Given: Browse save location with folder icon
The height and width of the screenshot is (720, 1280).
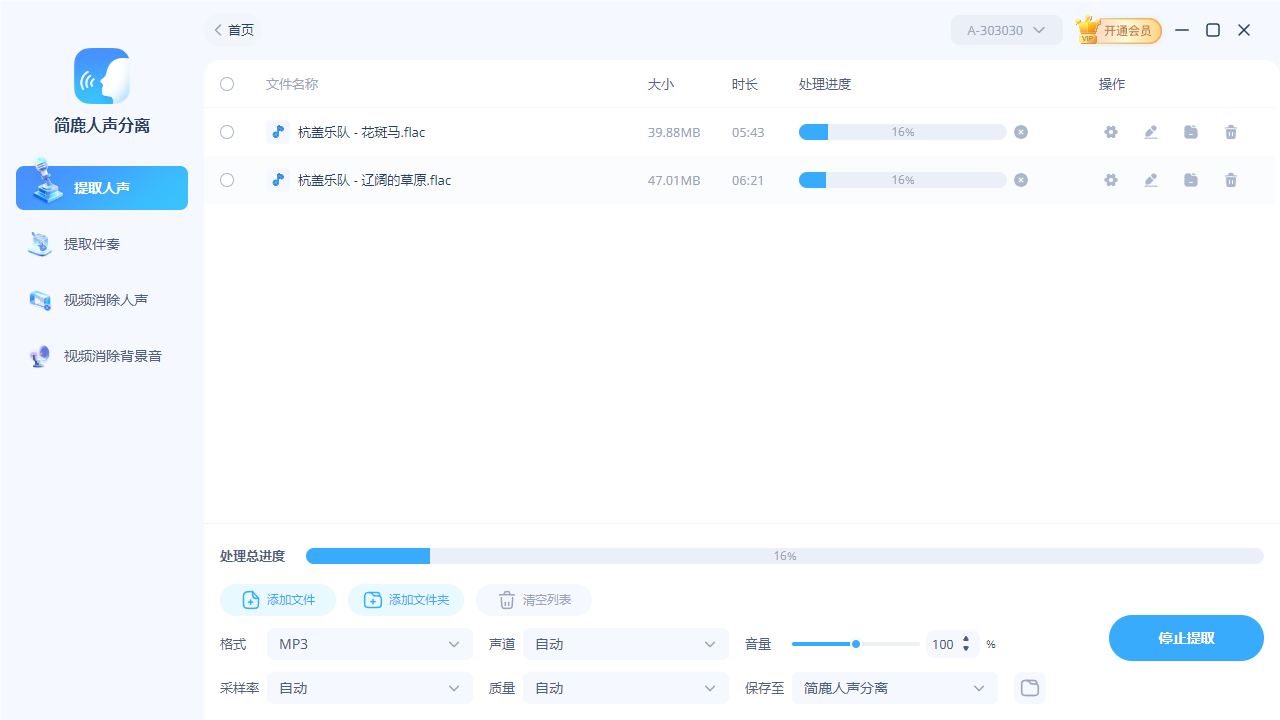Looking at the screenshot, I should [x=1029, y=688].
